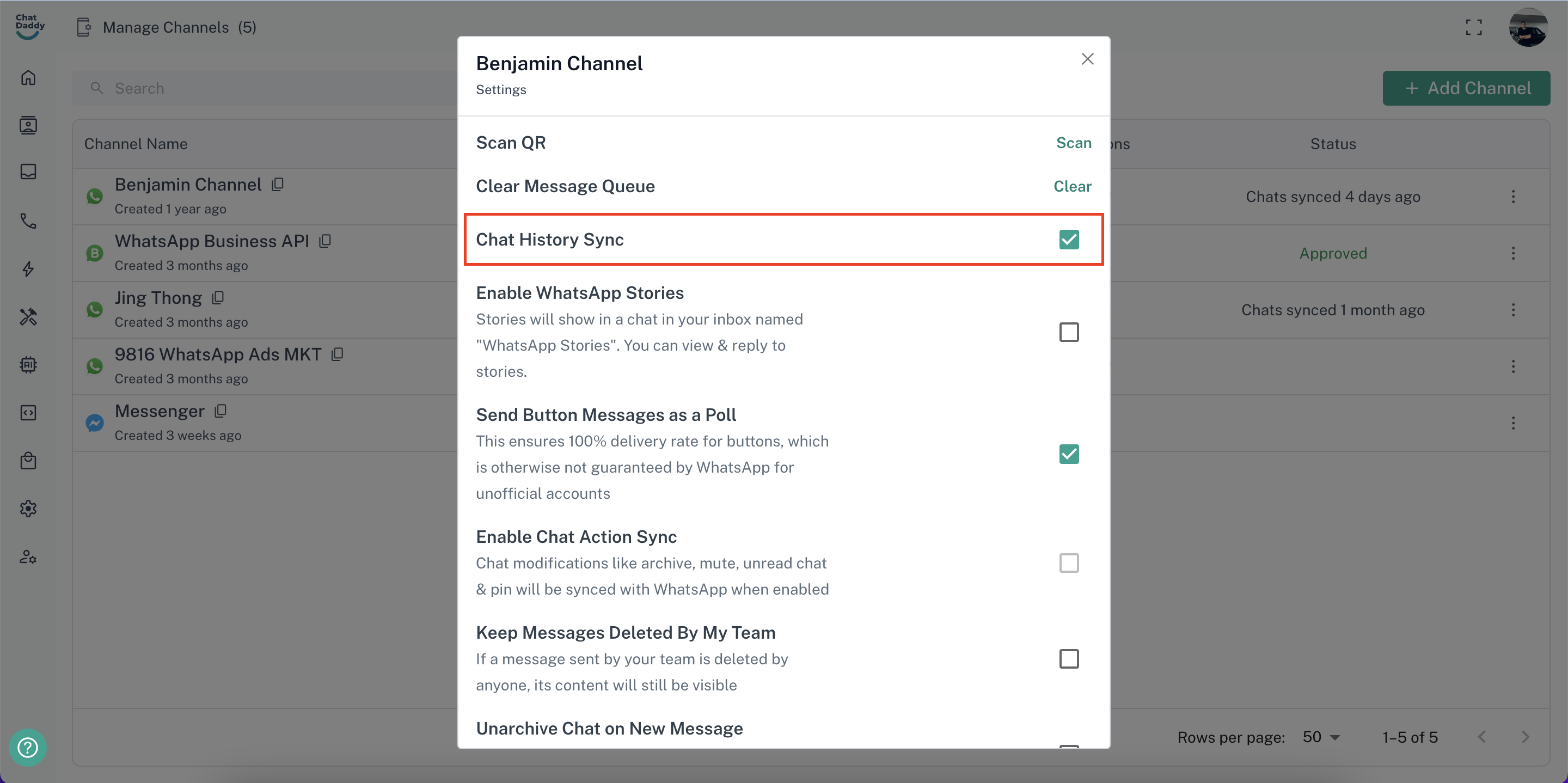Open the Home icon in sidebar
The width and height of the screenshot is (1568, 783).
28,78
